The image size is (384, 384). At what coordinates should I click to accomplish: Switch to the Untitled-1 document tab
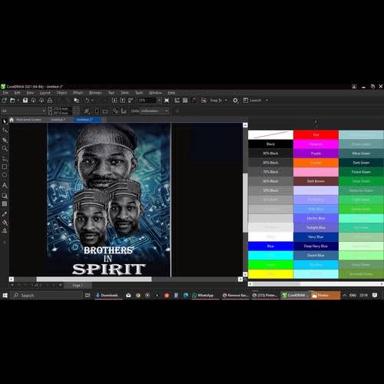pyautogui.click(x=58, y=120)
